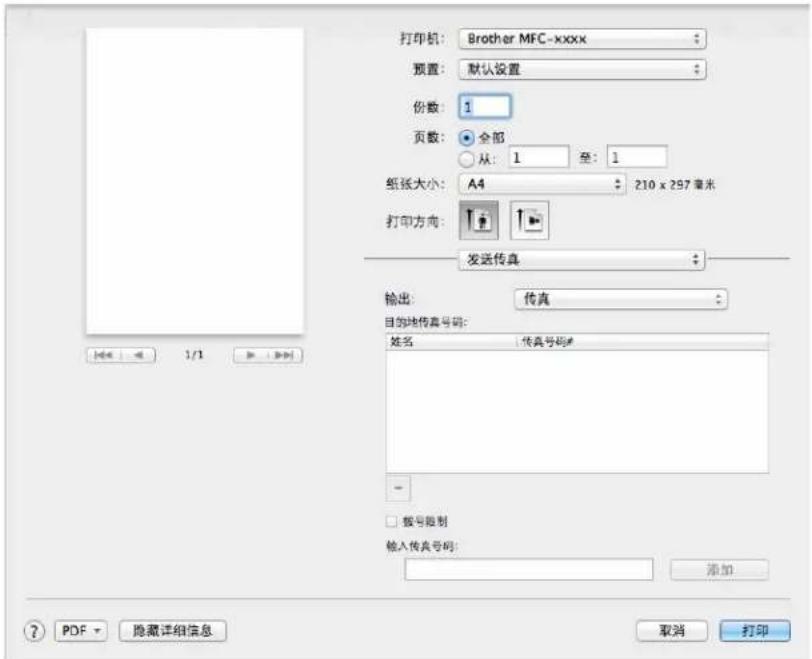The height and width of the screenshot is (659, 812).
Task: Jump to last preview page
Action: coord(285,355)
